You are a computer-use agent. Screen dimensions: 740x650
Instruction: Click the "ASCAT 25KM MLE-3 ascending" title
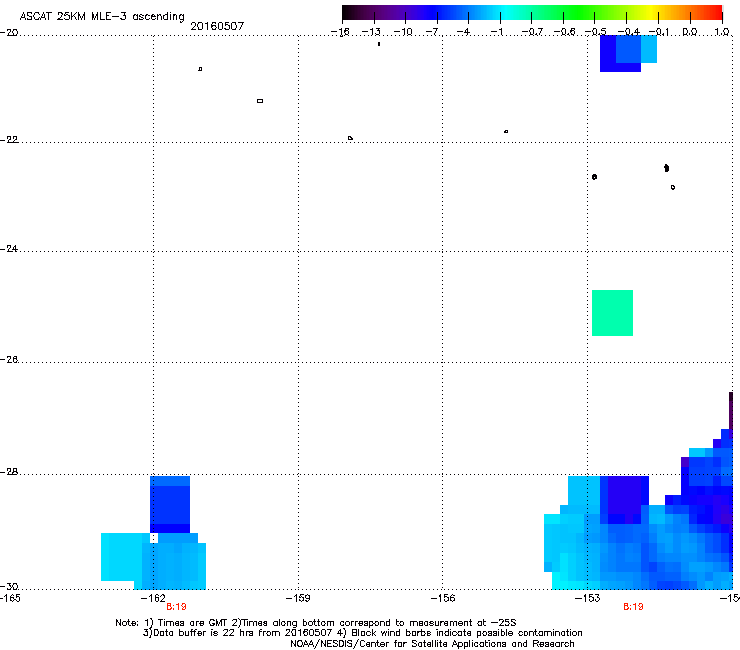pos(102,16)
